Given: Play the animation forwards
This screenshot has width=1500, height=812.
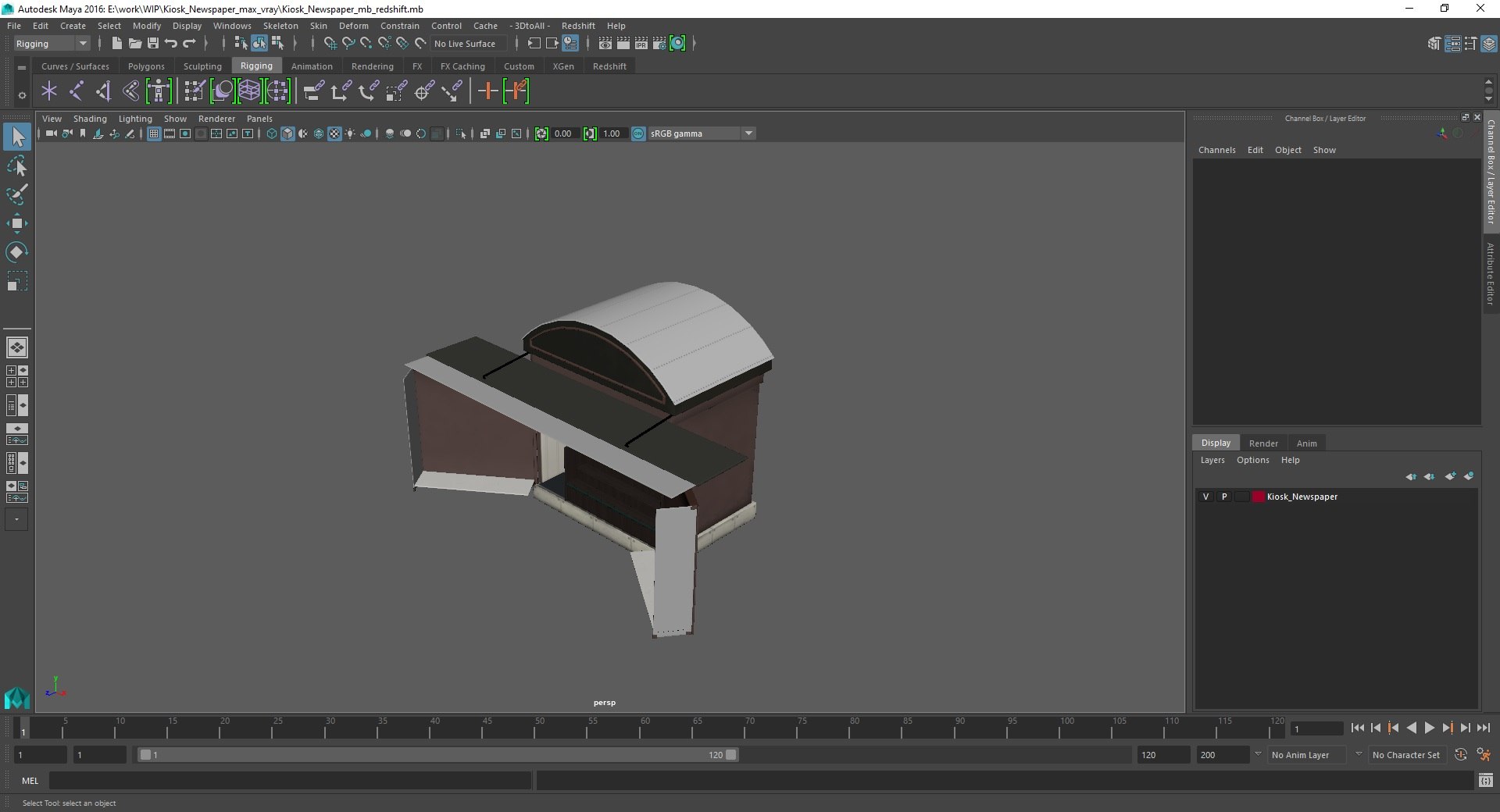Looking at the screenshot, I should coord(1429,728).
